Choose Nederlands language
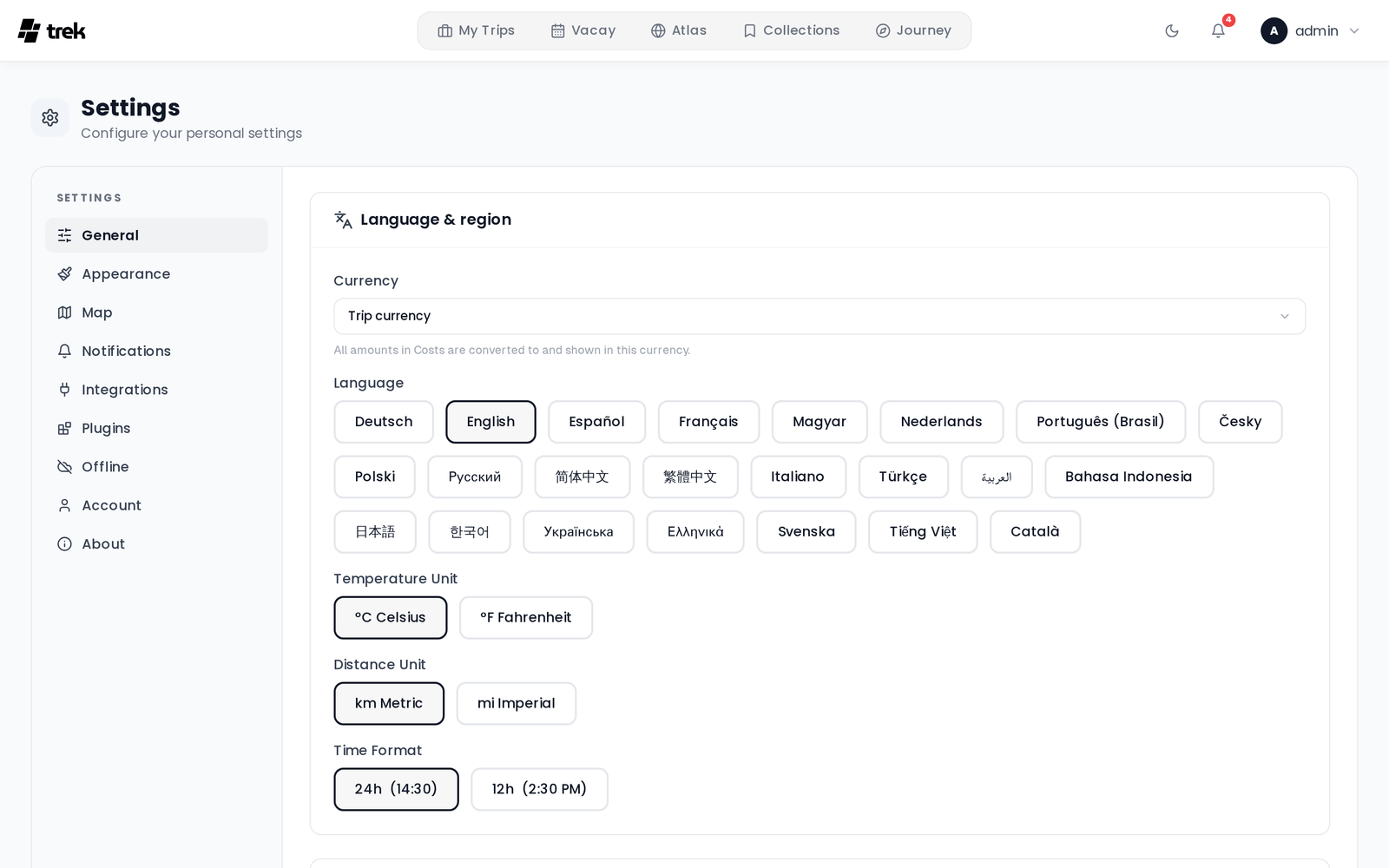1389x868 pixels. point(942,422)
